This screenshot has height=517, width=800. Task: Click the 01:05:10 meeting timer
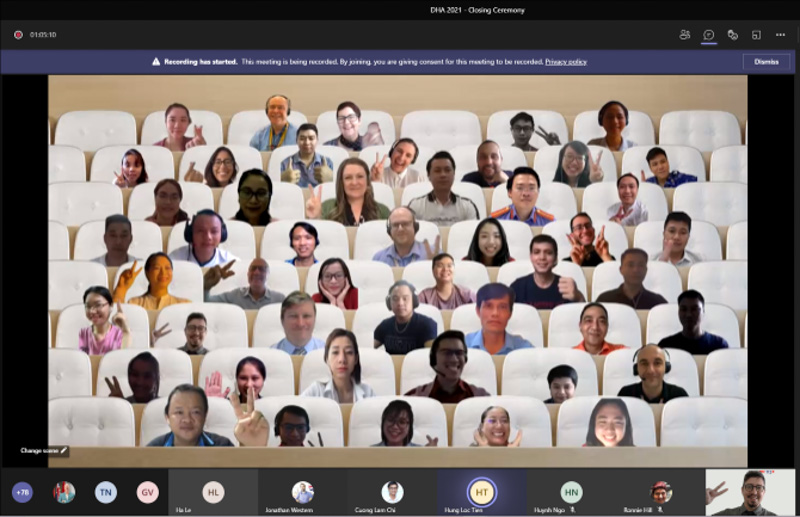click(43, 35)
